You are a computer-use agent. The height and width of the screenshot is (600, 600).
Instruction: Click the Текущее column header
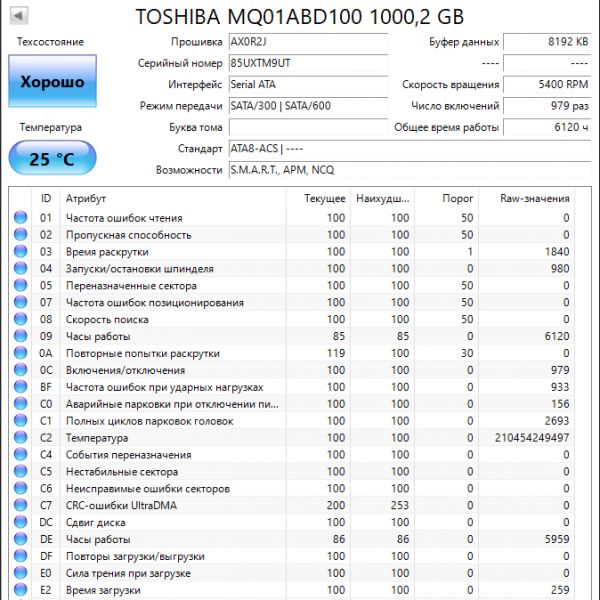tap(318, 198)
